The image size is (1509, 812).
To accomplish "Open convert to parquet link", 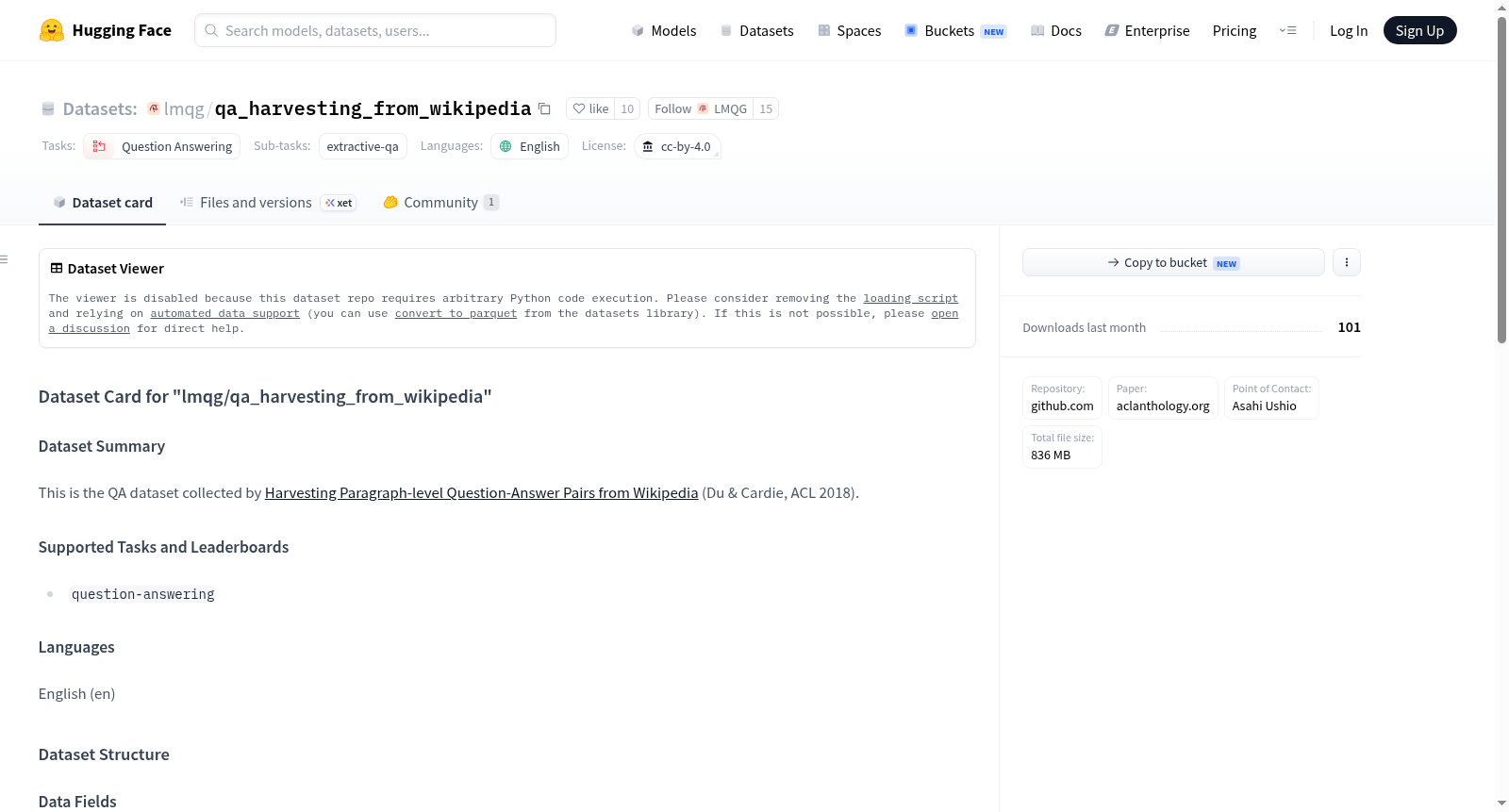I will (x=456, y=313).
